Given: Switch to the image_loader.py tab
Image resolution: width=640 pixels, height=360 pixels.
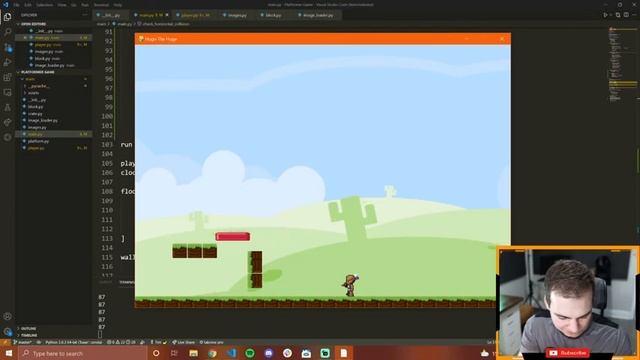Looking at the screenshot, I should pyautogui.click(x=318, y=15).
